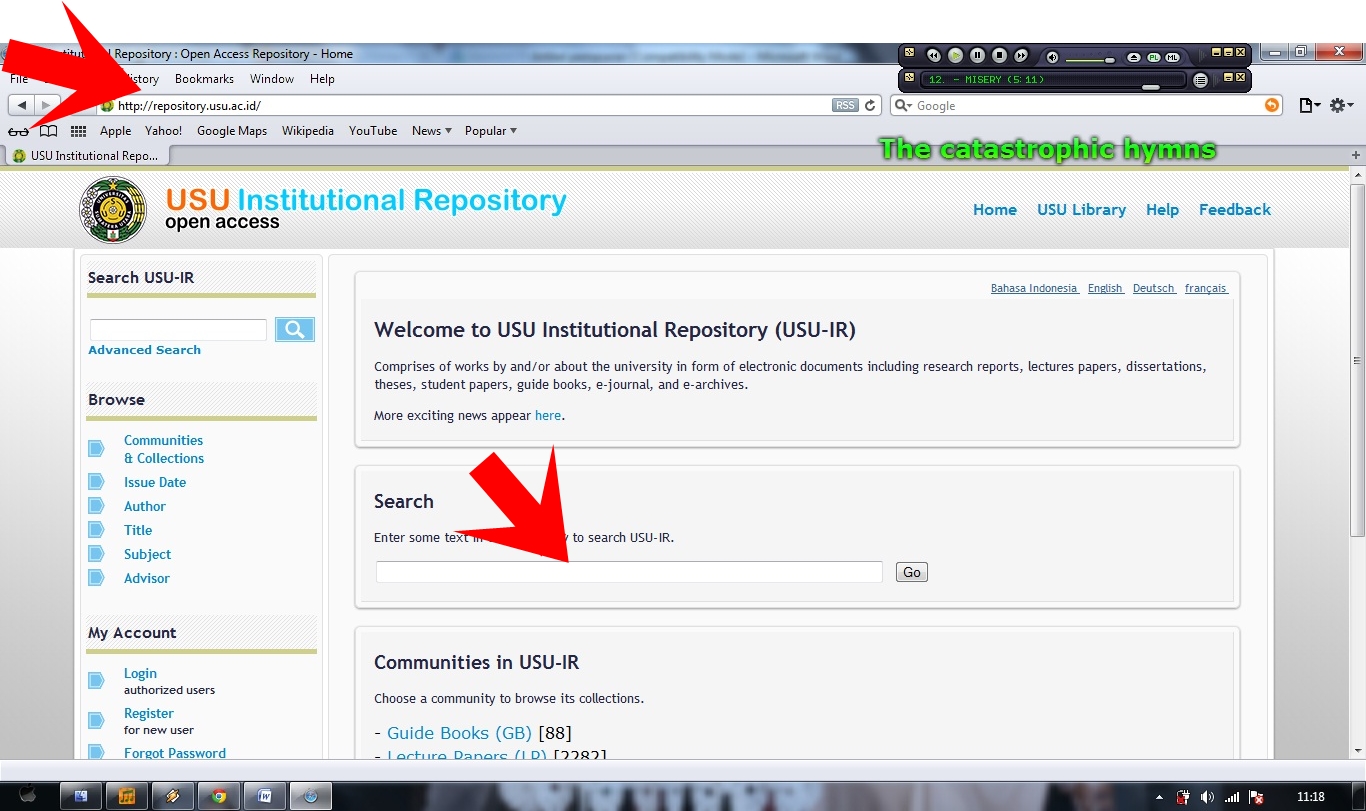Open YouTube bookmark
This screenshot has width=1366, height=811.
coord(373,131)
